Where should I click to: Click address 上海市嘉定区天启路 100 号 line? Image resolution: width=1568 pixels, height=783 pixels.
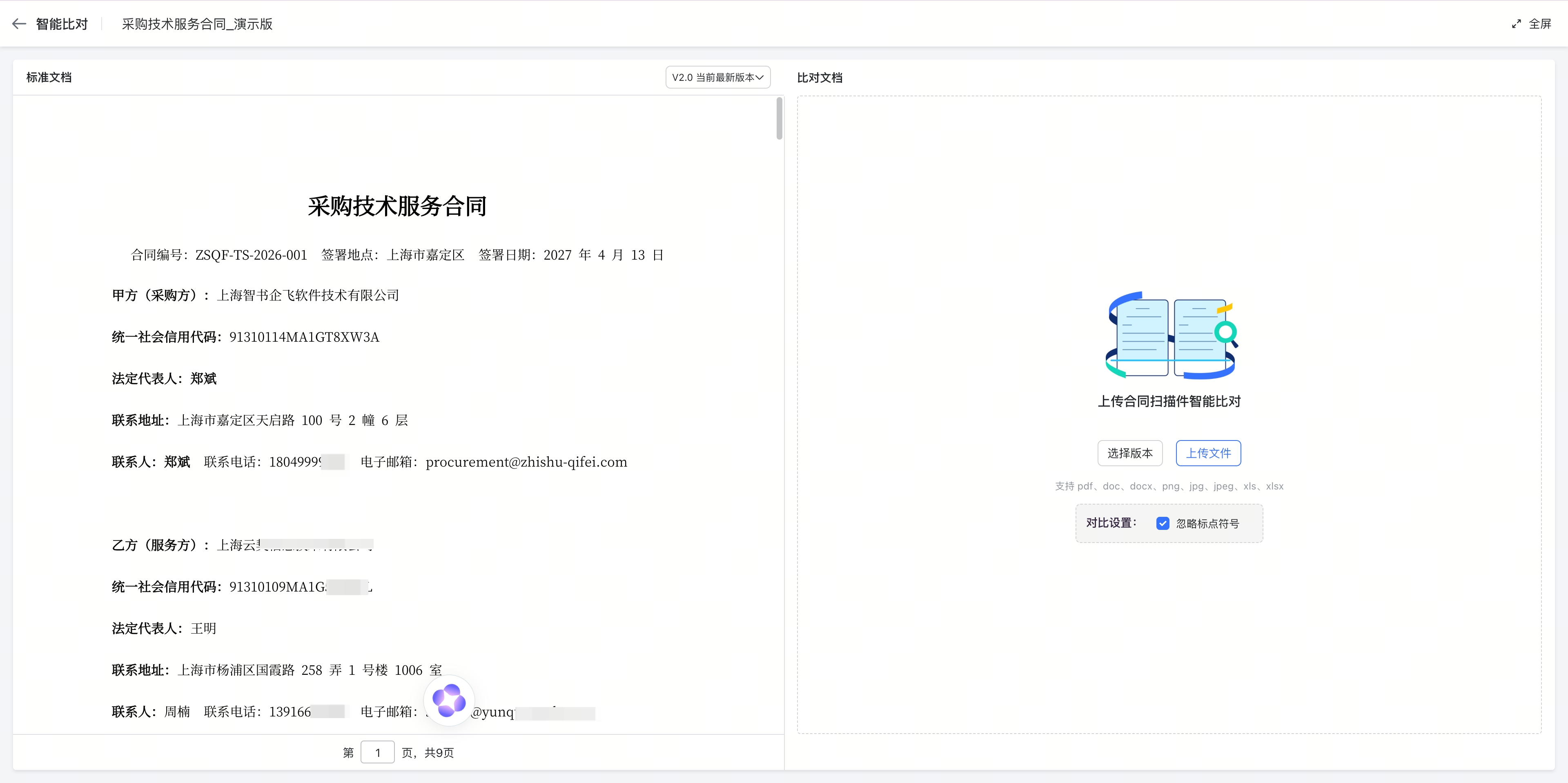pyautogui.click(x=260, y=420)
